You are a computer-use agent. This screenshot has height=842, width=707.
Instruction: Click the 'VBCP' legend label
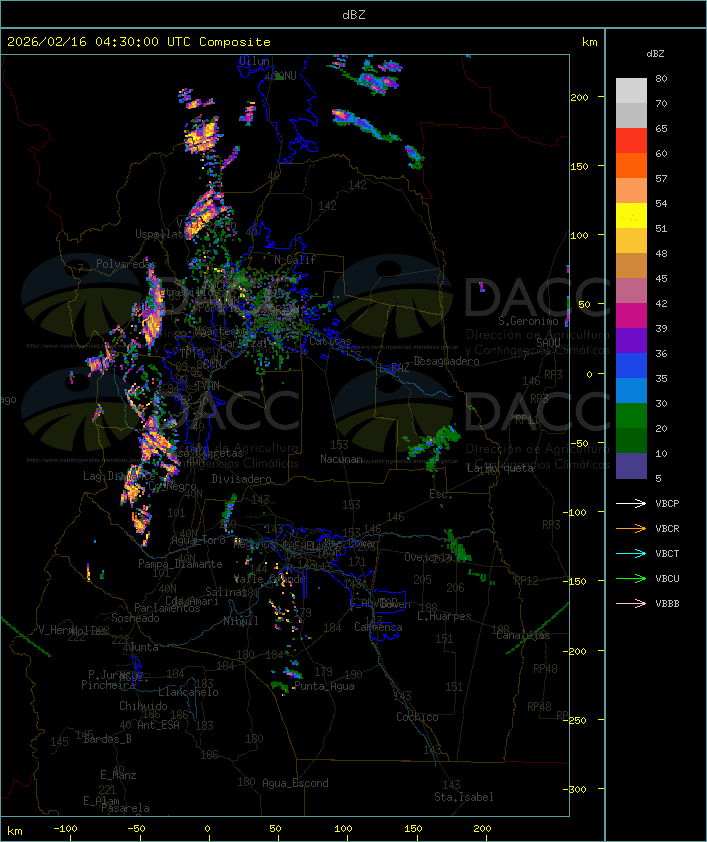pyautogui.click(x=667, y=503)
